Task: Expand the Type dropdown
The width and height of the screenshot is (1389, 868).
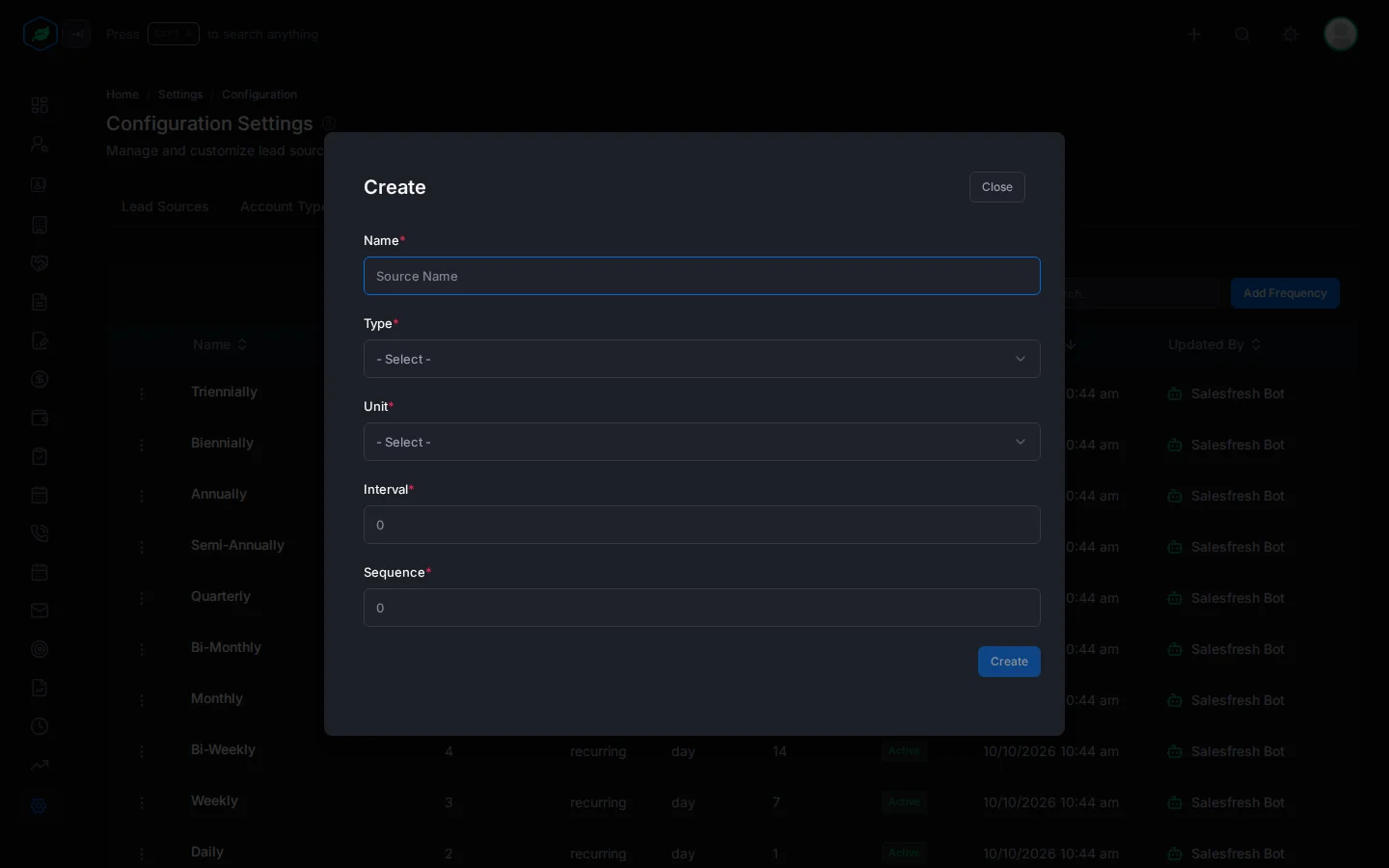Action: 702,359
